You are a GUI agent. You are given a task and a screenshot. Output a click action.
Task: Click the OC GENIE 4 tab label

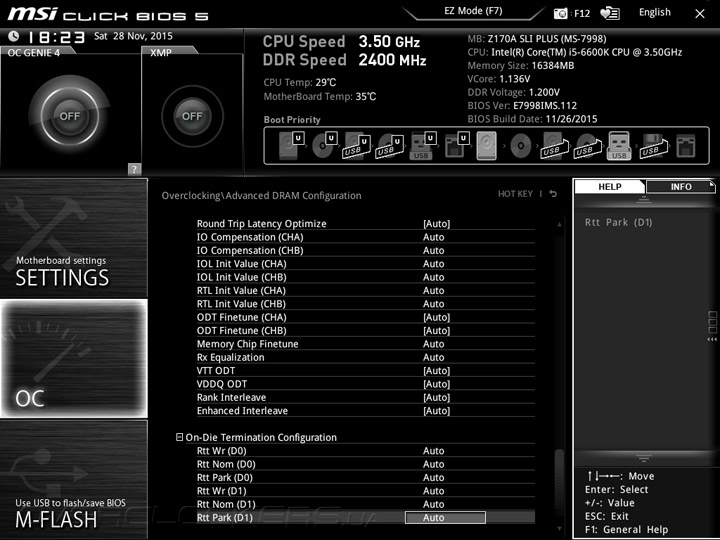click(34, 53)
